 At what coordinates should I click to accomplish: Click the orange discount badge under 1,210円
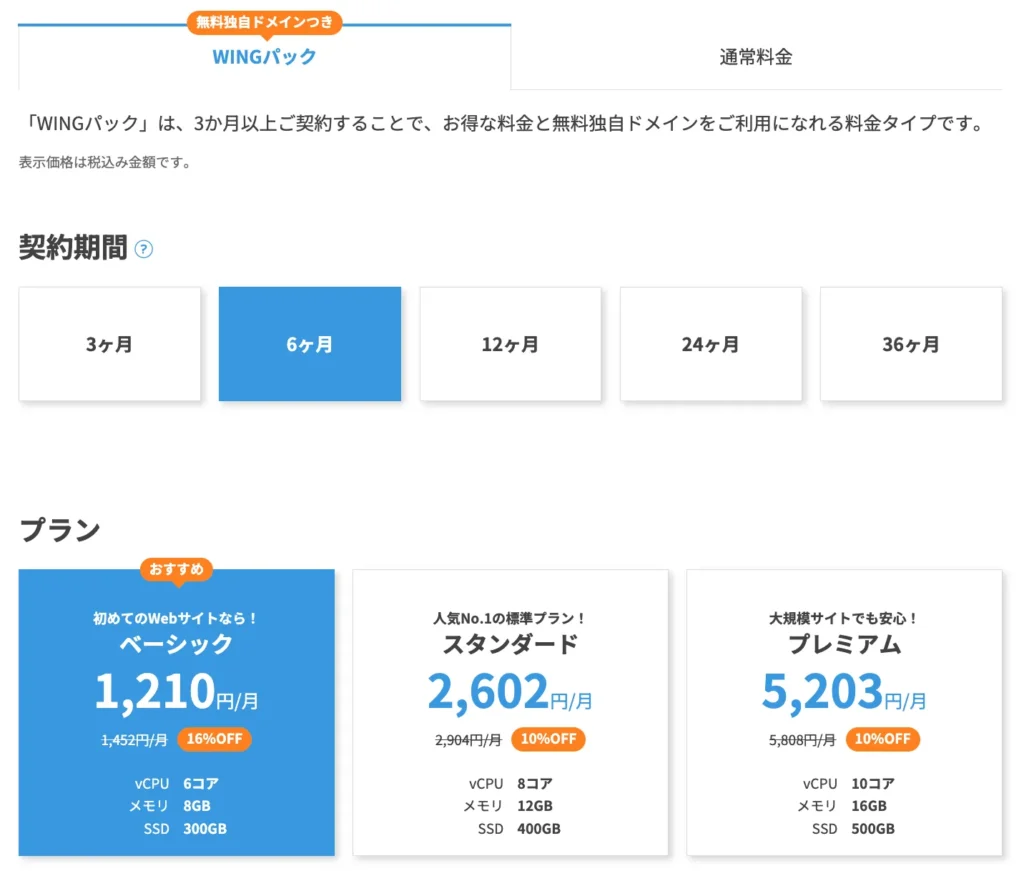(x=211, y=740)
